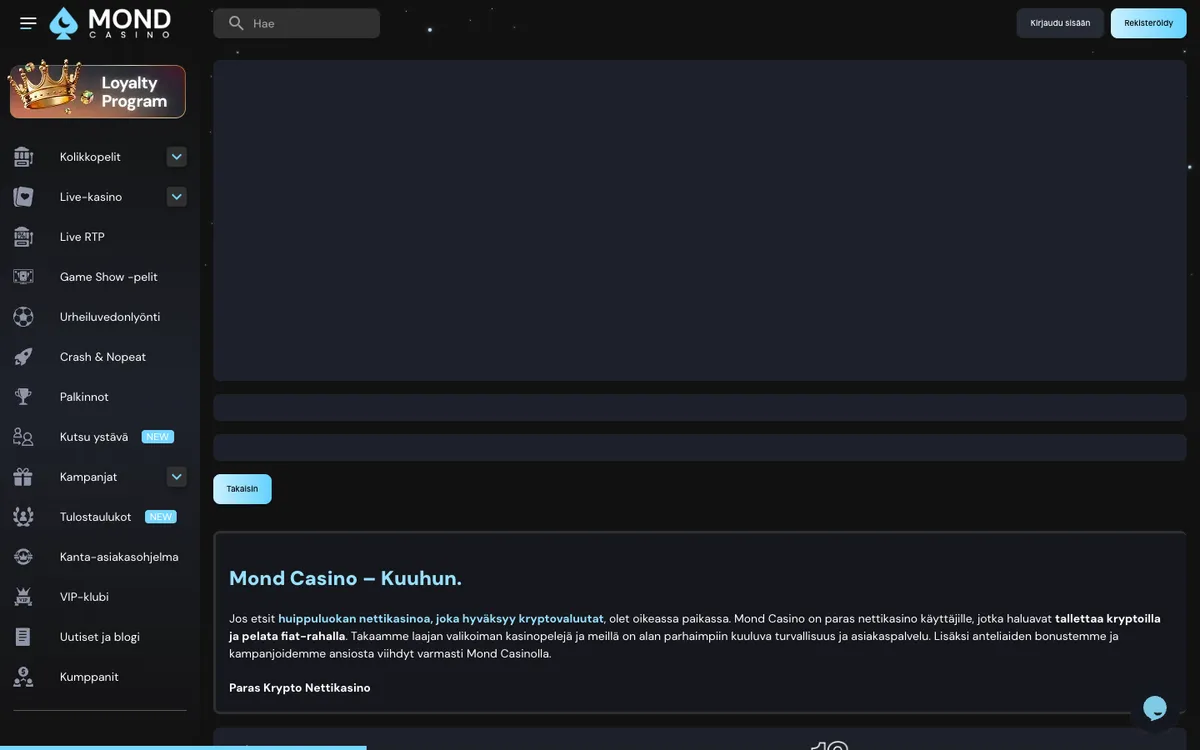Click the Mond Casino – Kuuhun. heading
The image size is (1200, 750).
[345, 578]
